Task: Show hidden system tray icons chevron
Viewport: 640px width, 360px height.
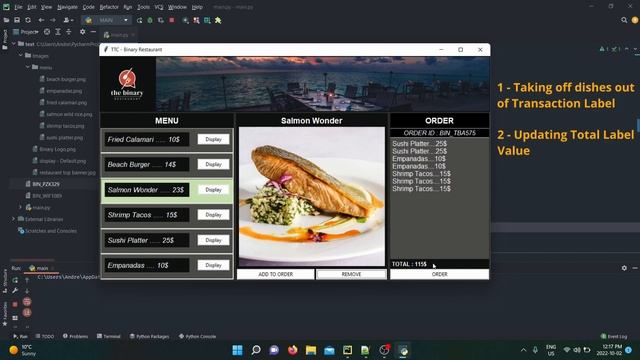Action: tap(524, 350)
